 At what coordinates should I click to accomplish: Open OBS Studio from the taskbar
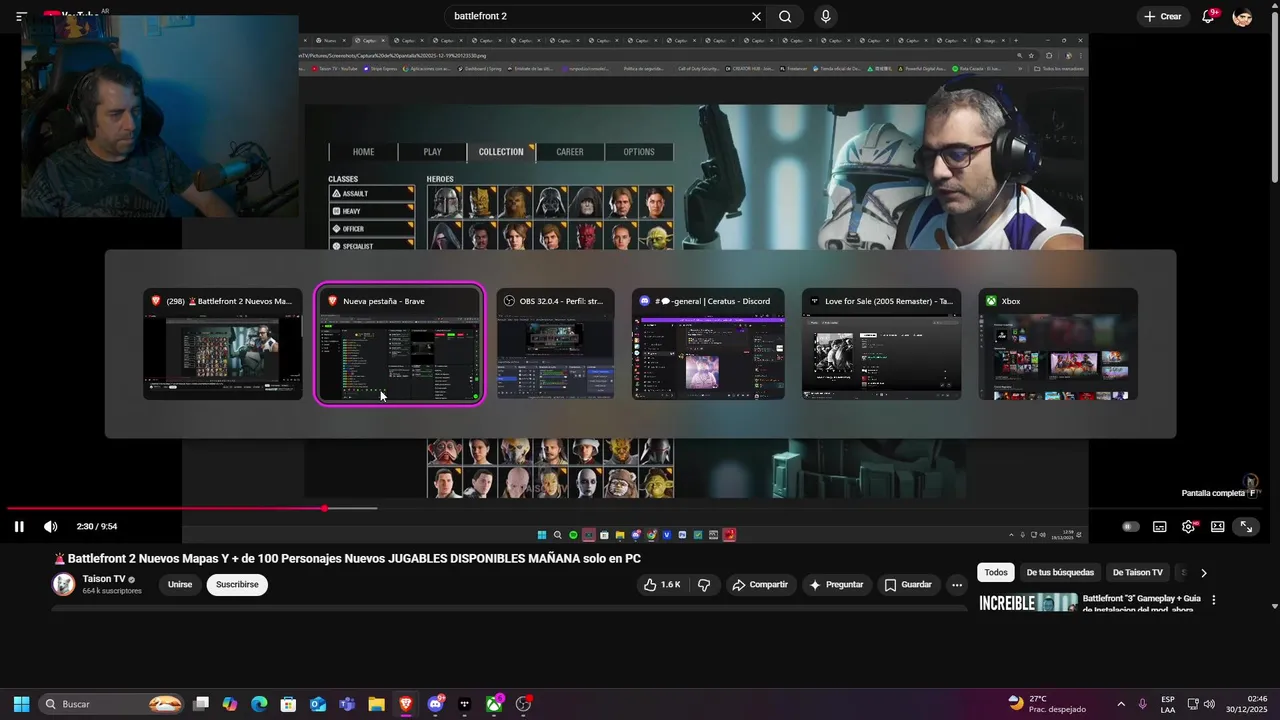tap(523, 704)
